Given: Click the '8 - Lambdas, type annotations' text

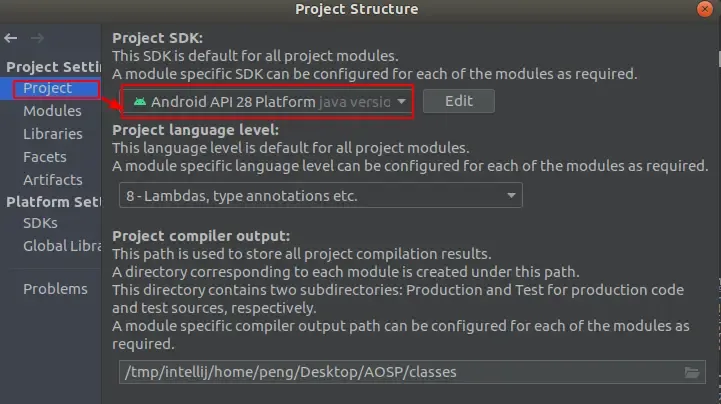Looking at the screenshot, I should 241,196.
